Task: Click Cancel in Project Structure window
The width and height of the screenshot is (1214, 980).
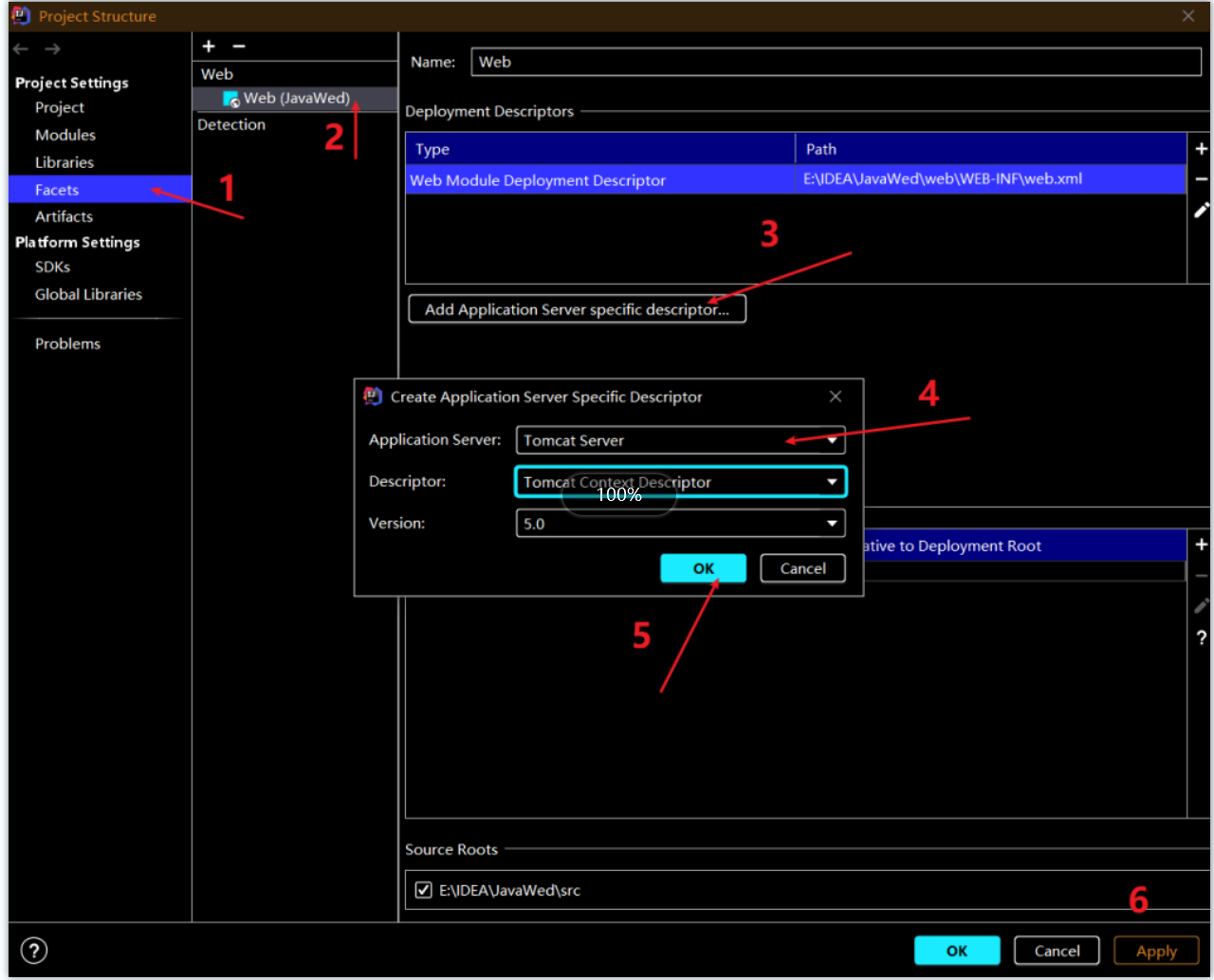Action: 1057,951
